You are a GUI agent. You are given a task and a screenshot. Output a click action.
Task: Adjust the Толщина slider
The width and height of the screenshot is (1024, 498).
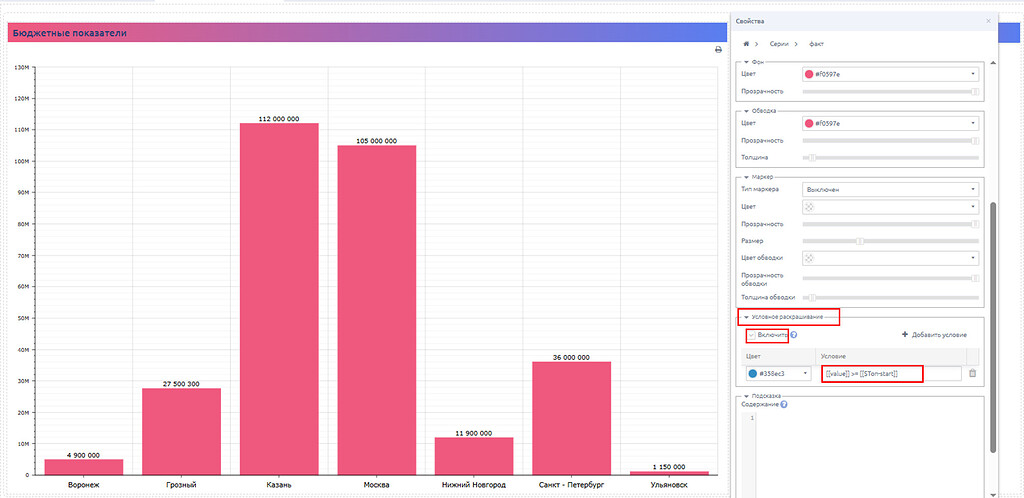click(x=890, y=157)
